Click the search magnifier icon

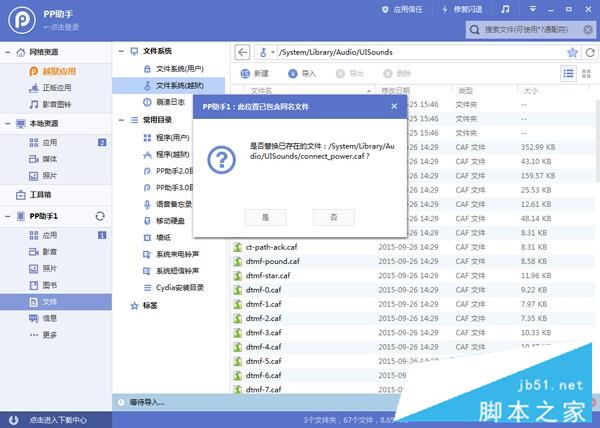tap(474, 29)
